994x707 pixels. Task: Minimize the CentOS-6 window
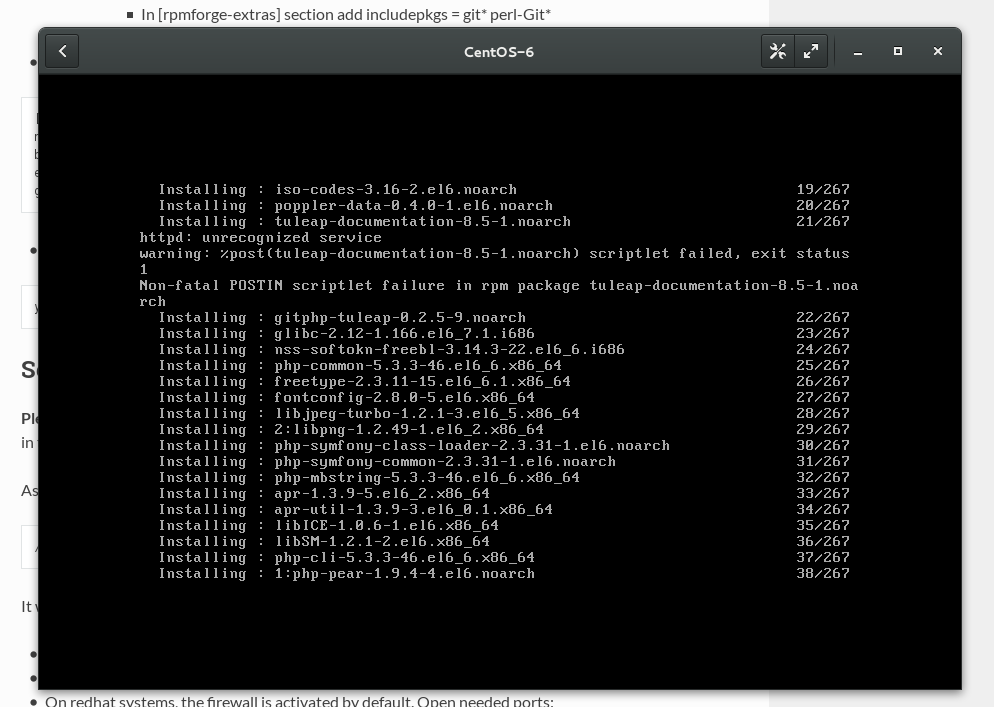858,51
